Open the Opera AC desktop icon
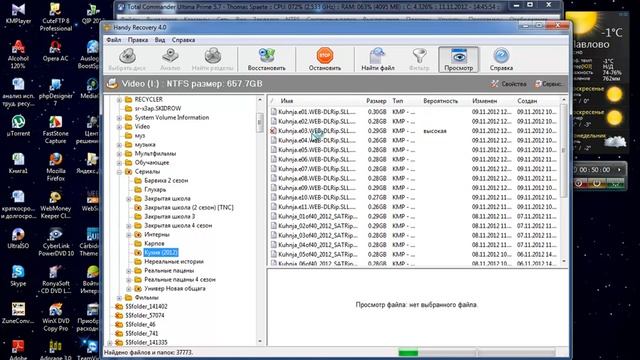 pyautogui.click(x=56, y=51)
